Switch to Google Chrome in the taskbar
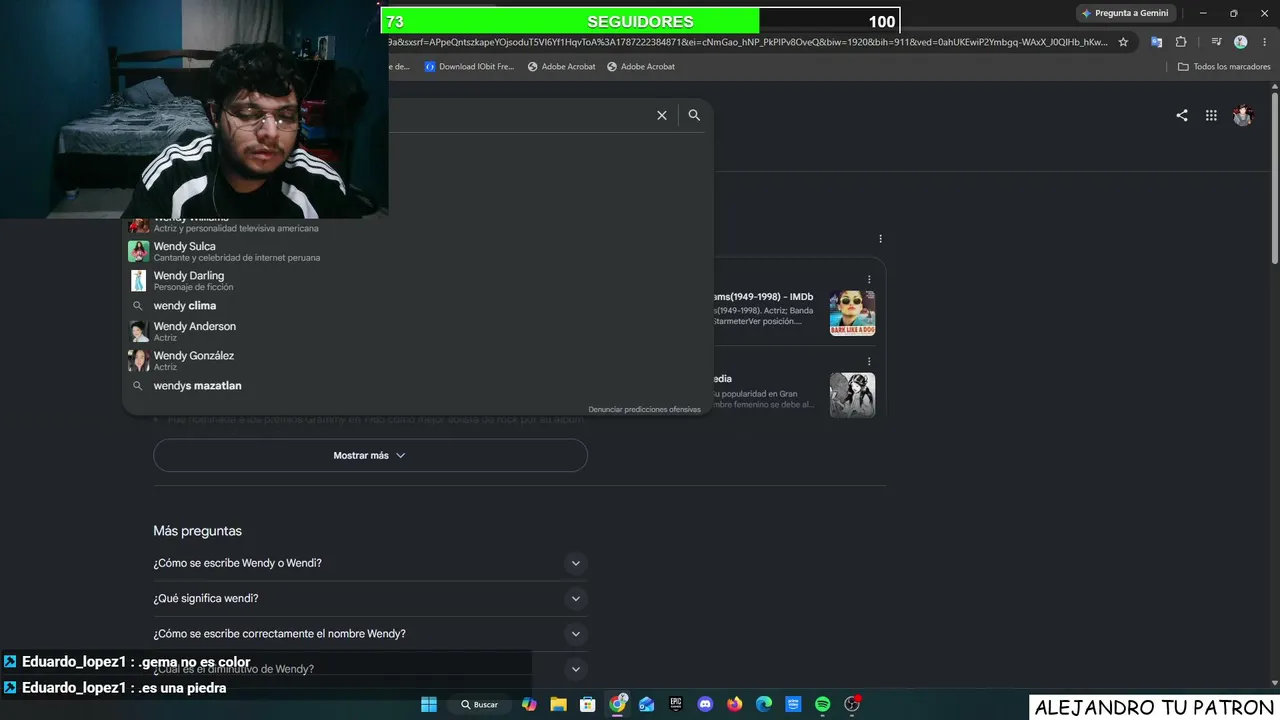The width and height of the screenshot is (1280, 720). (618, 704)
